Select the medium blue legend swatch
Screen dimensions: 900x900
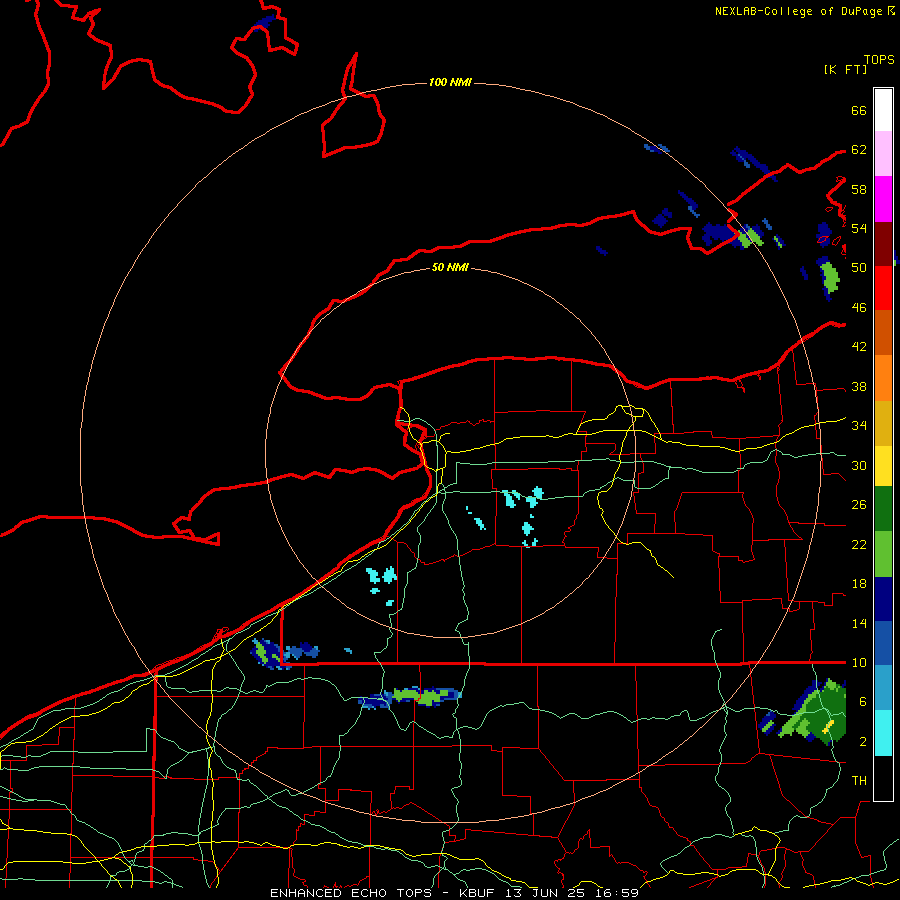point(883,644)
